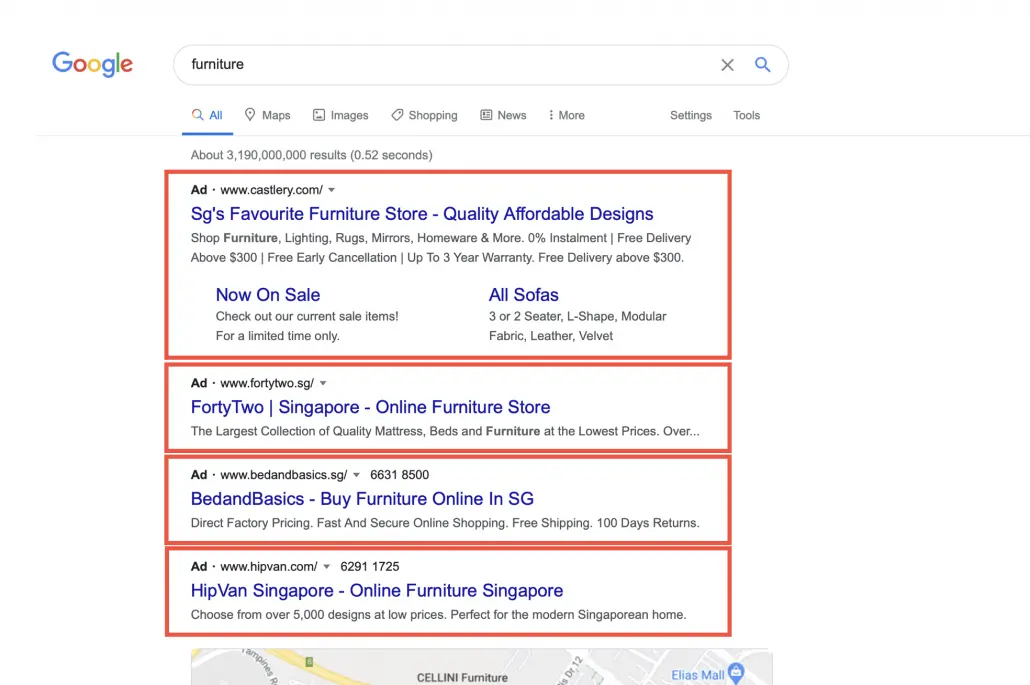Viewport: 1030px width, 685px height.
Task: Open search Settings
Action: pos(690,116)
